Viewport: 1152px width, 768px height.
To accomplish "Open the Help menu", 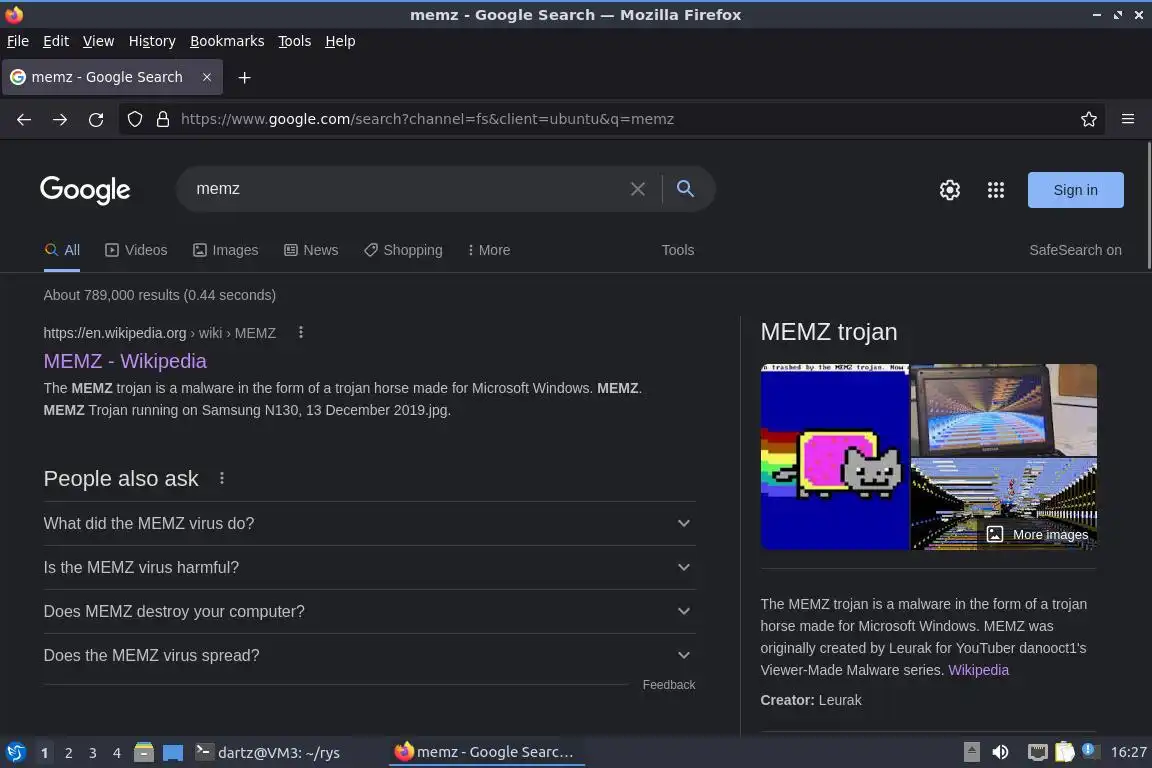I will (x=340, y=41).
